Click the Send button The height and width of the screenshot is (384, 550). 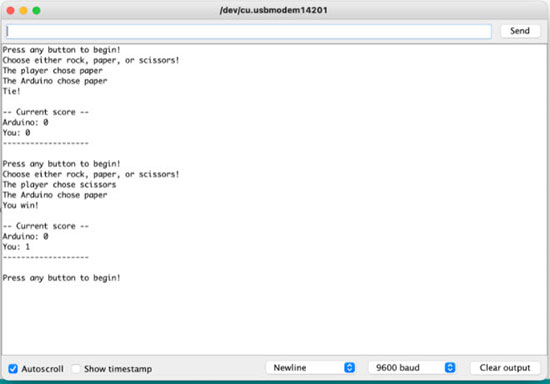[x=520, y=31]
